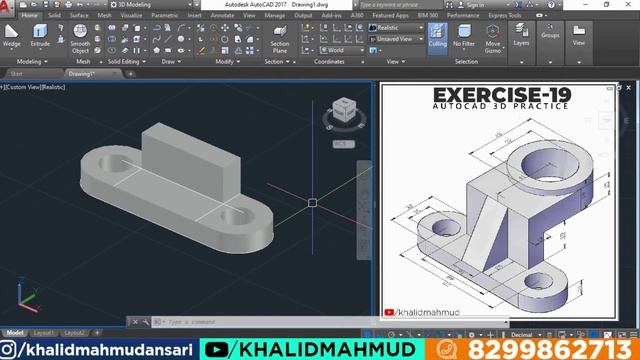Open the Express Tools ribbon tab
Image resolution: width=640 pixels, height=360 pixels.
point(505,16)
